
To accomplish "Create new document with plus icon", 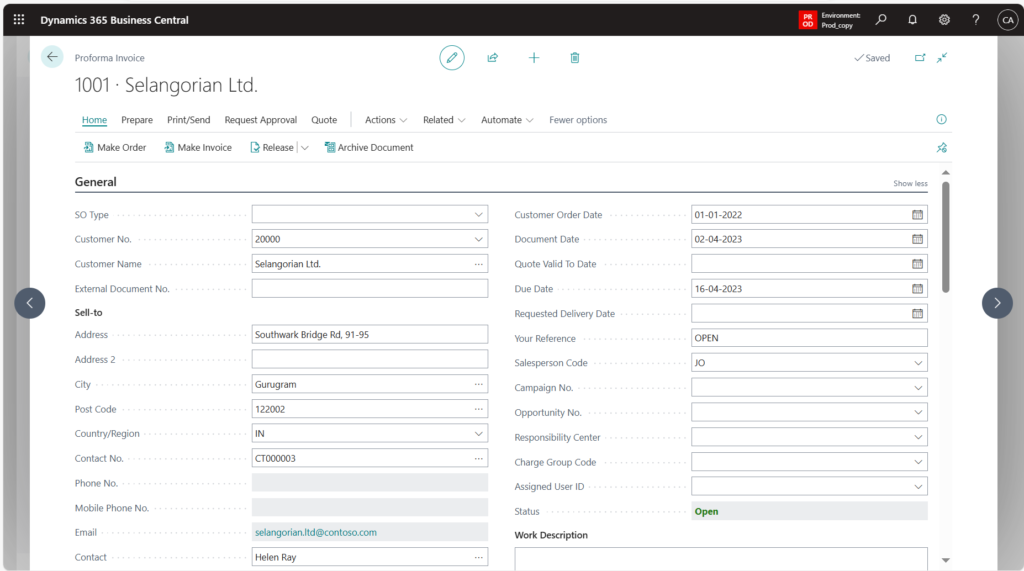I will (x=534, y=57).
